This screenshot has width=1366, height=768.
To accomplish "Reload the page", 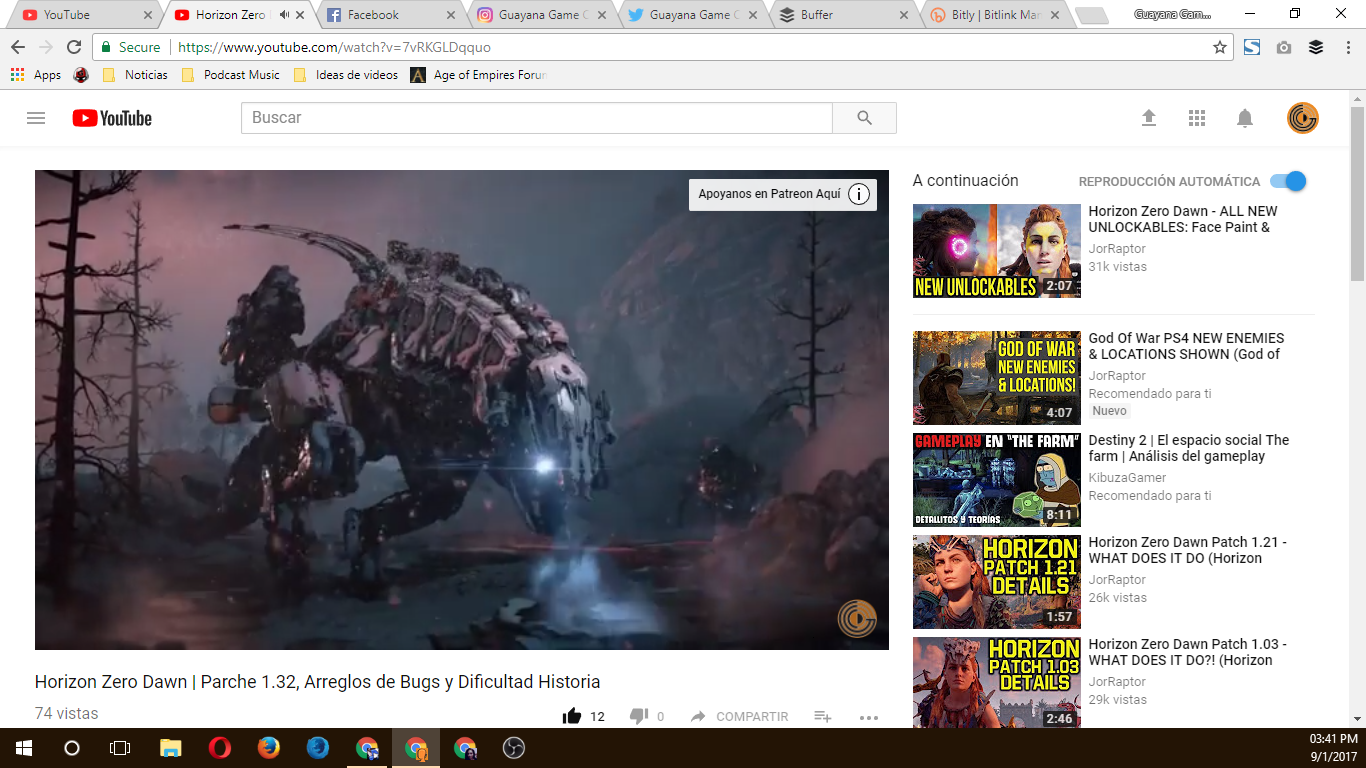I will [74, 47].
